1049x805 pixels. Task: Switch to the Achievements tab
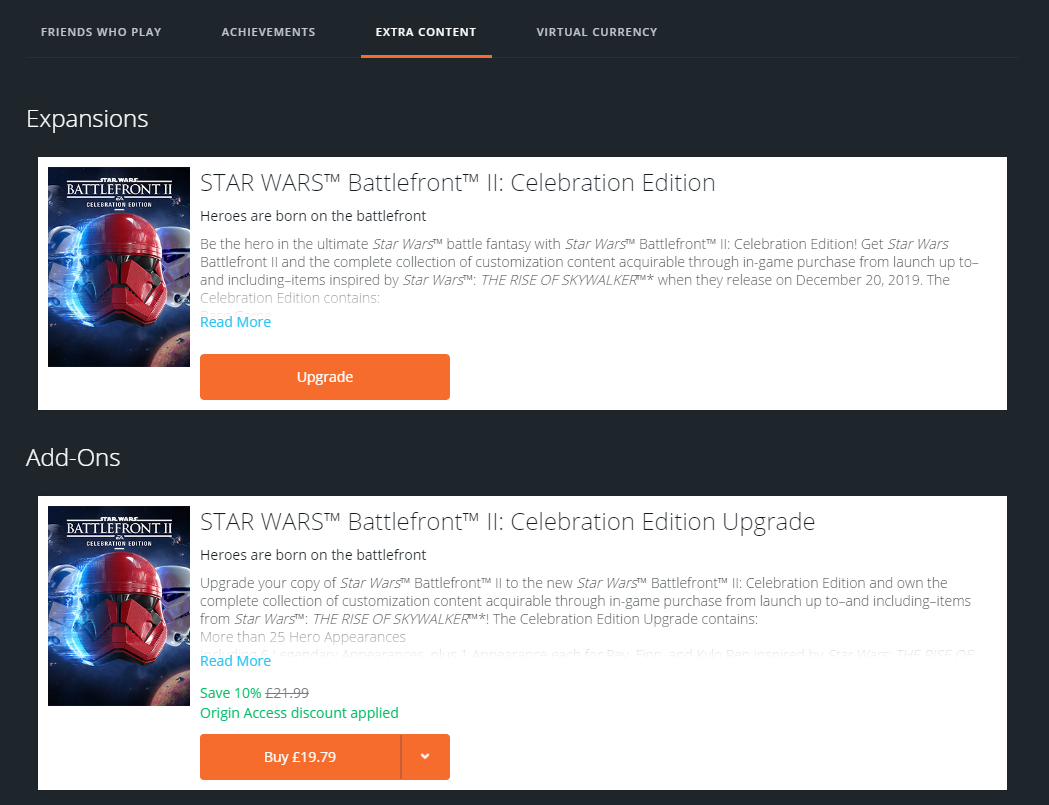click(268, 32)
